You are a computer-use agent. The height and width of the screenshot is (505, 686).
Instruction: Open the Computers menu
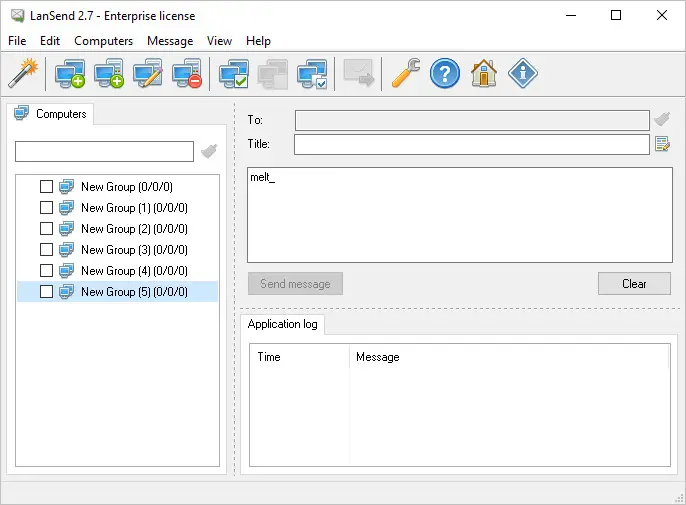[x=104, y=41]
